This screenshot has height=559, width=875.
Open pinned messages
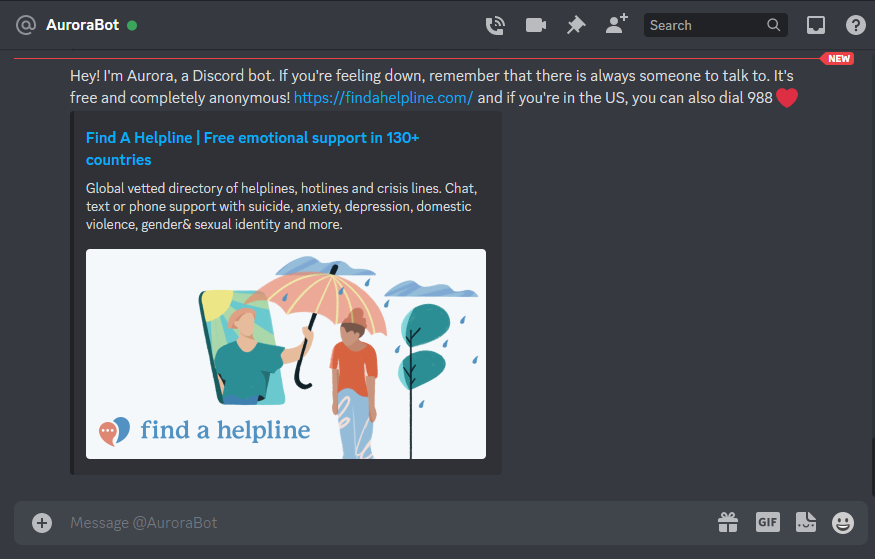tap(576, 25)
